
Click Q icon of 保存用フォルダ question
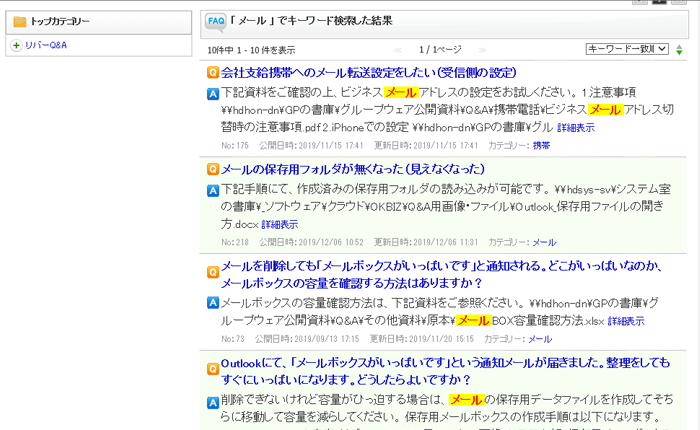point(213,169)
